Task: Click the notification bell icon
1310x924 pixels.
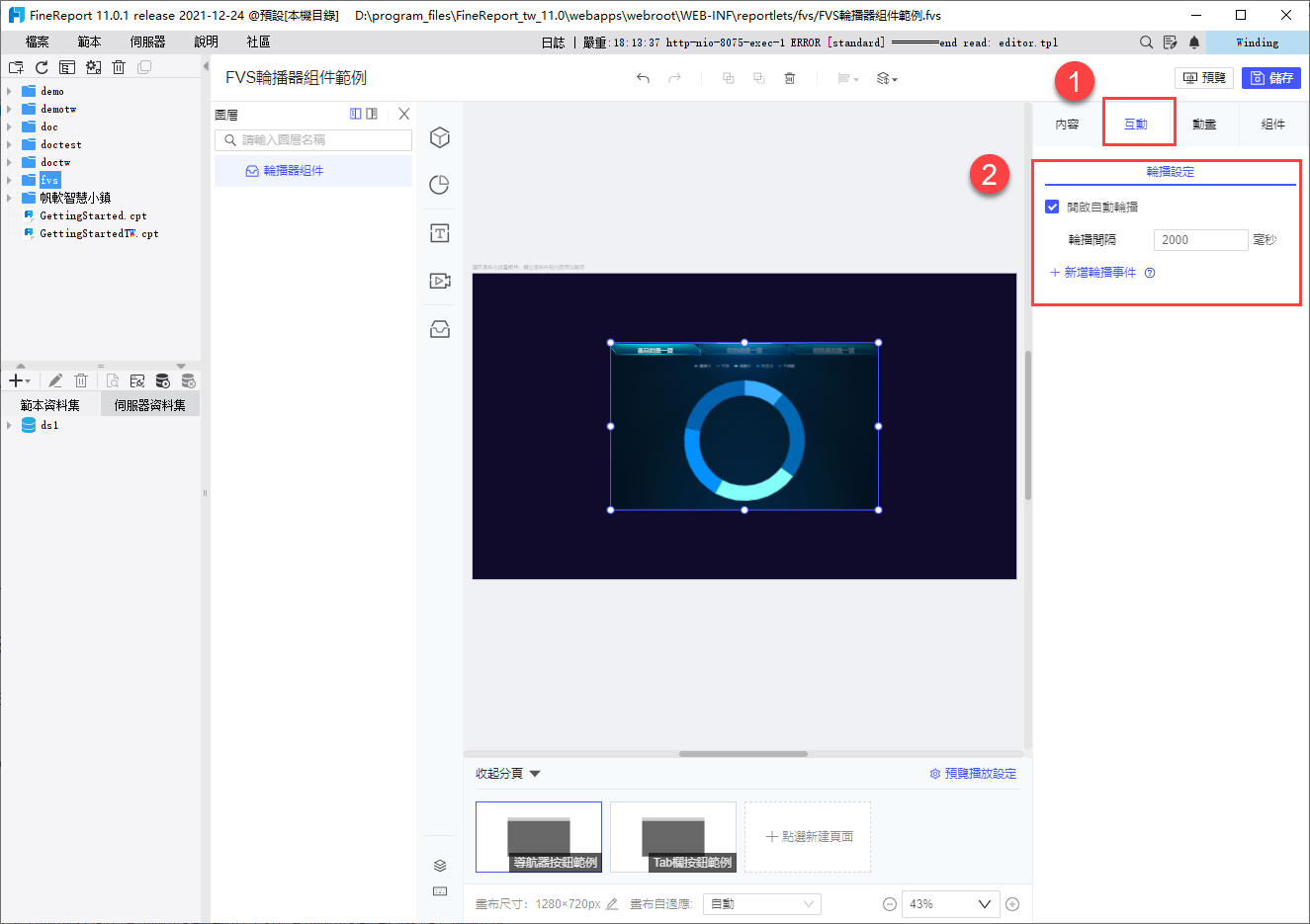Action: [1194, 42]
